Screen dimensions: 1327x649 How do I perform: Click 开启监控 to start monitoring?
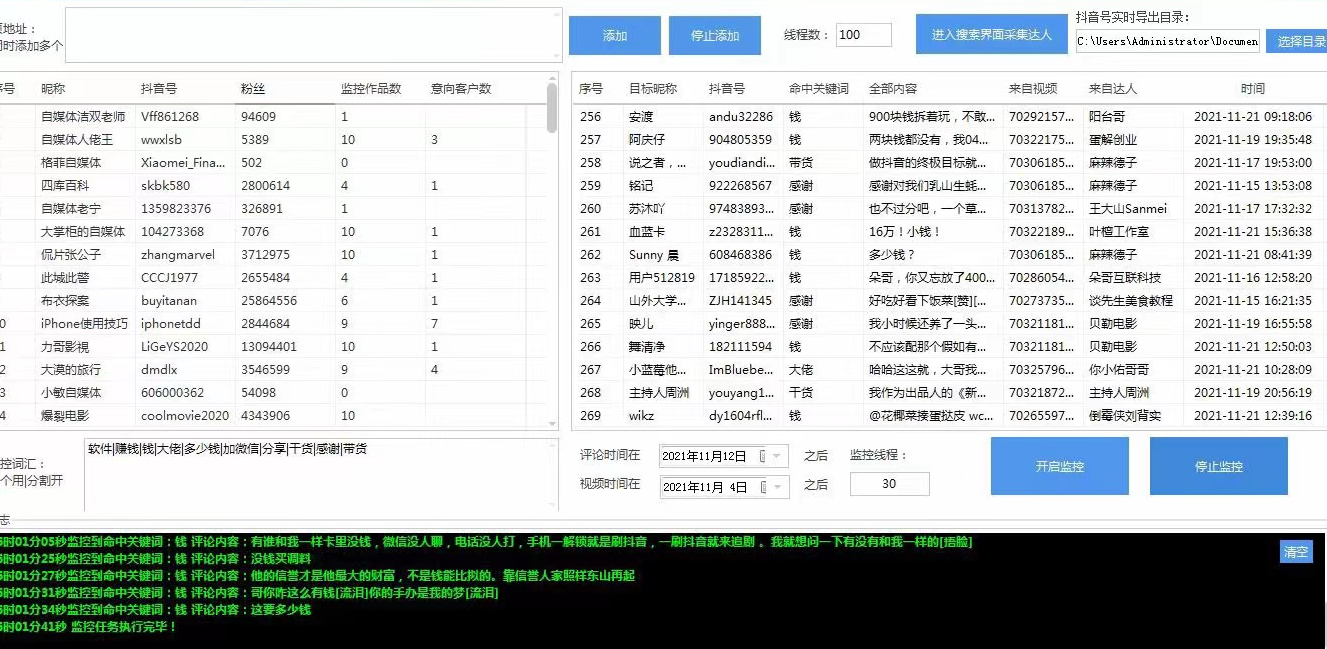(1059, 466)
